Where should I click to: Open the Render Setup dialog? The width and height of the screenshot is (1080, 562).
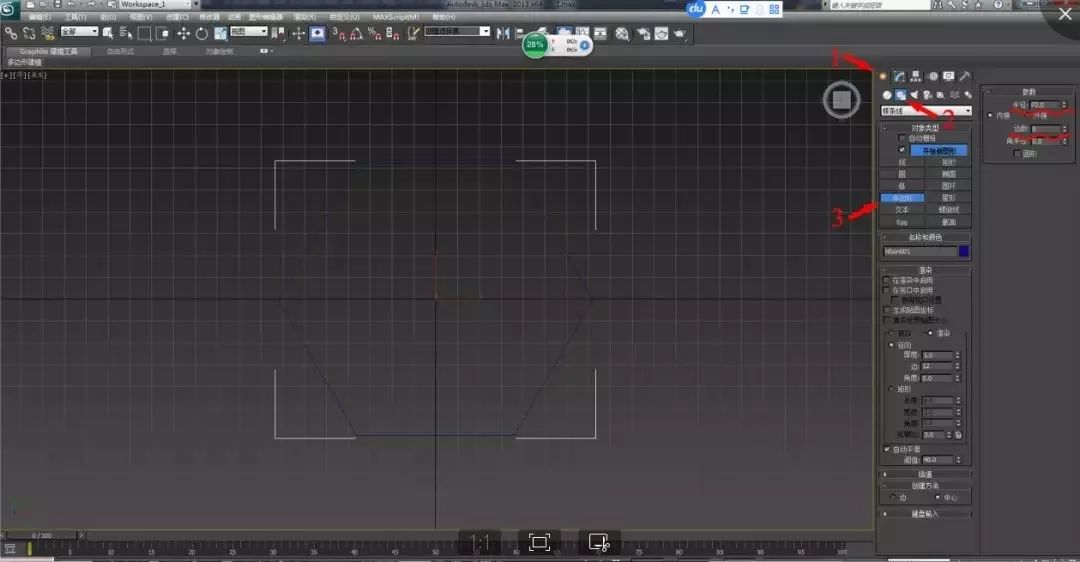coord(643,33)
